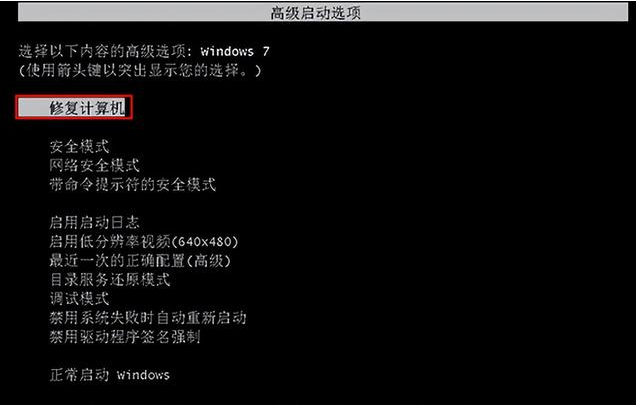
Task: Select 目录服务还原模式 entry
Action: [110, 280]
